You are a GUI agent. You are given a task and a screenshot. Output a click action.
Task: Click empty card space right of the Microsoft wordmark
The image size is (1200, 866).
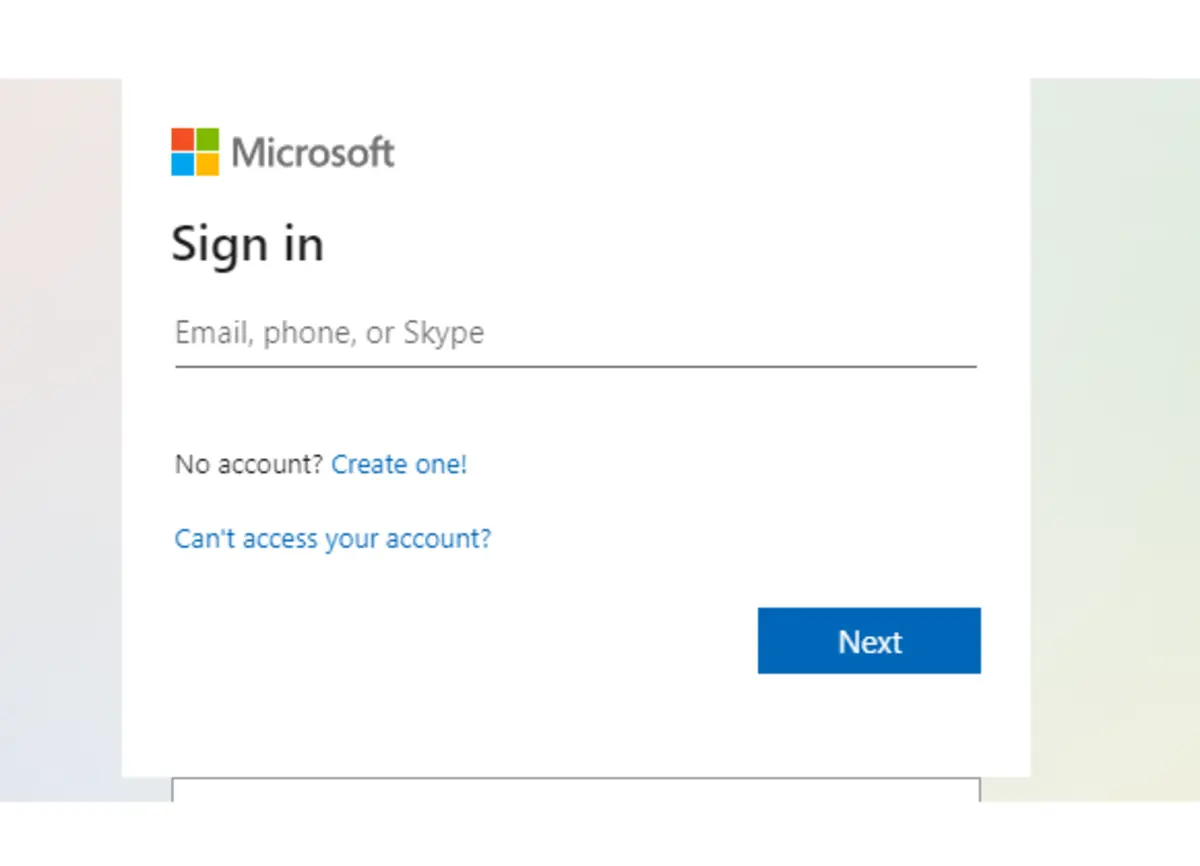tap(700, 152)
